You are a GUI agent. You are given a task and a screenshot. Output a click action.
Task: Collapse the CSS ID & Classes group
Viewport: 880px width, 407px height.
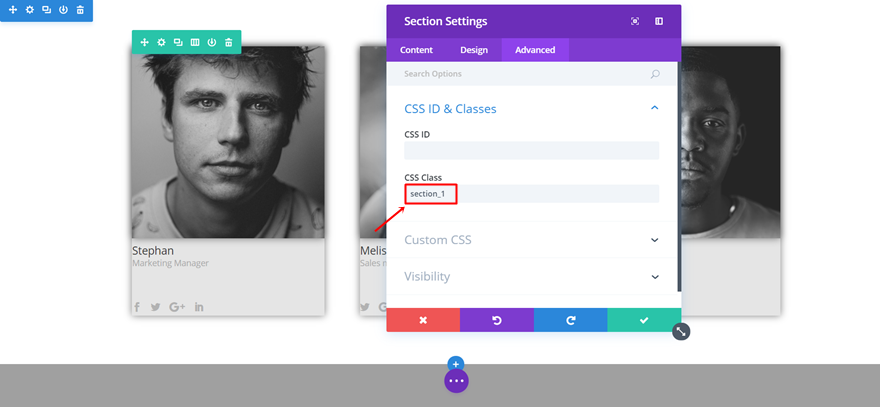tap(654, 108)
